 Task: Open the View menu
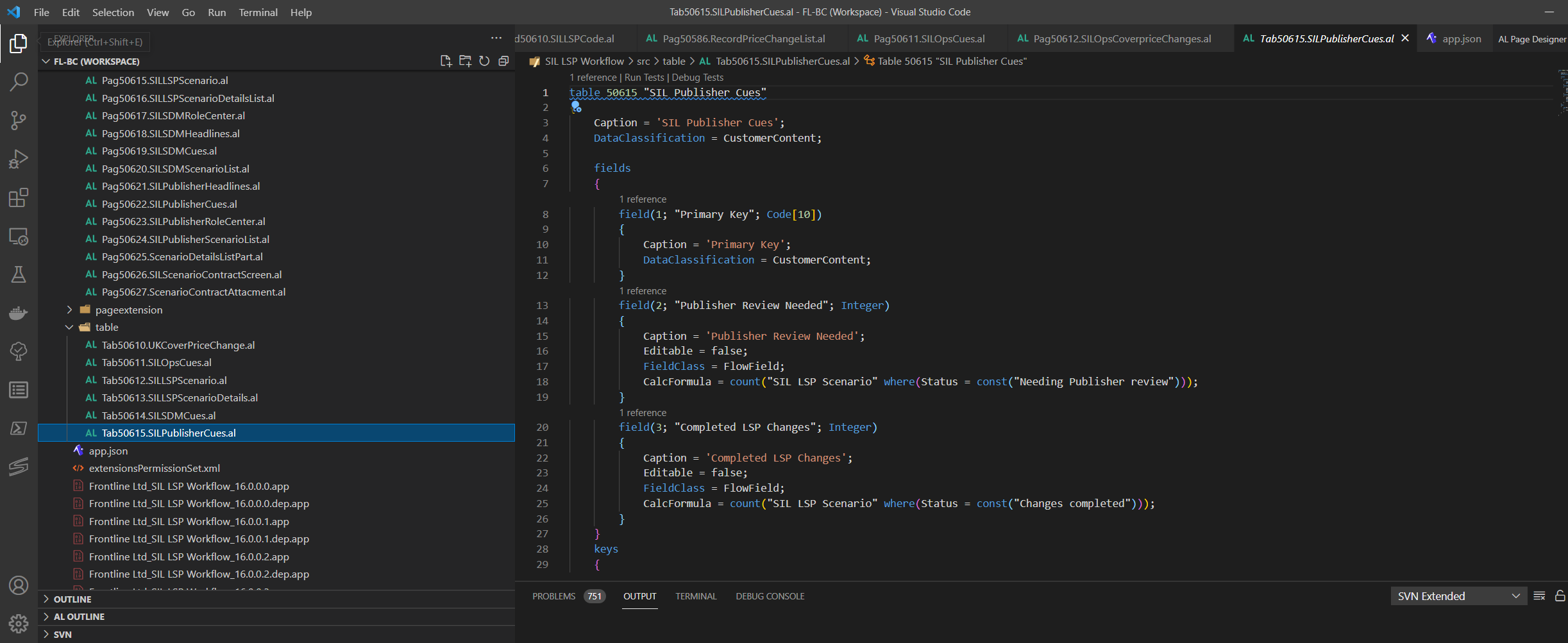pyautogui.click(x=158, y=12)
